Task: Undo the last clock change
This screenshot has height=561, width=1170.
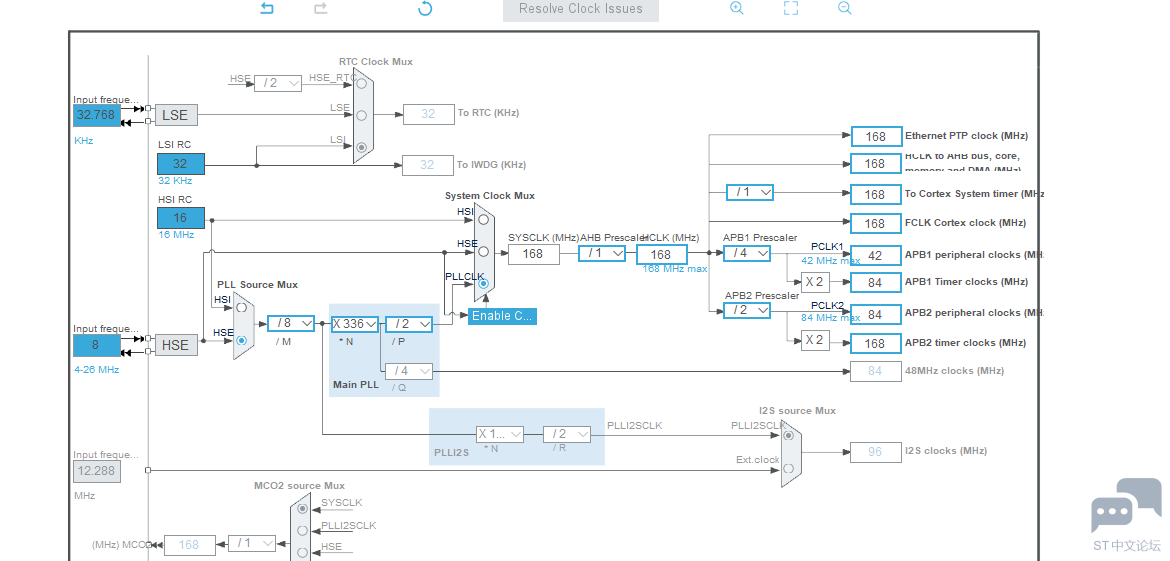Action: pyautogui.click(x=267, y=9)
